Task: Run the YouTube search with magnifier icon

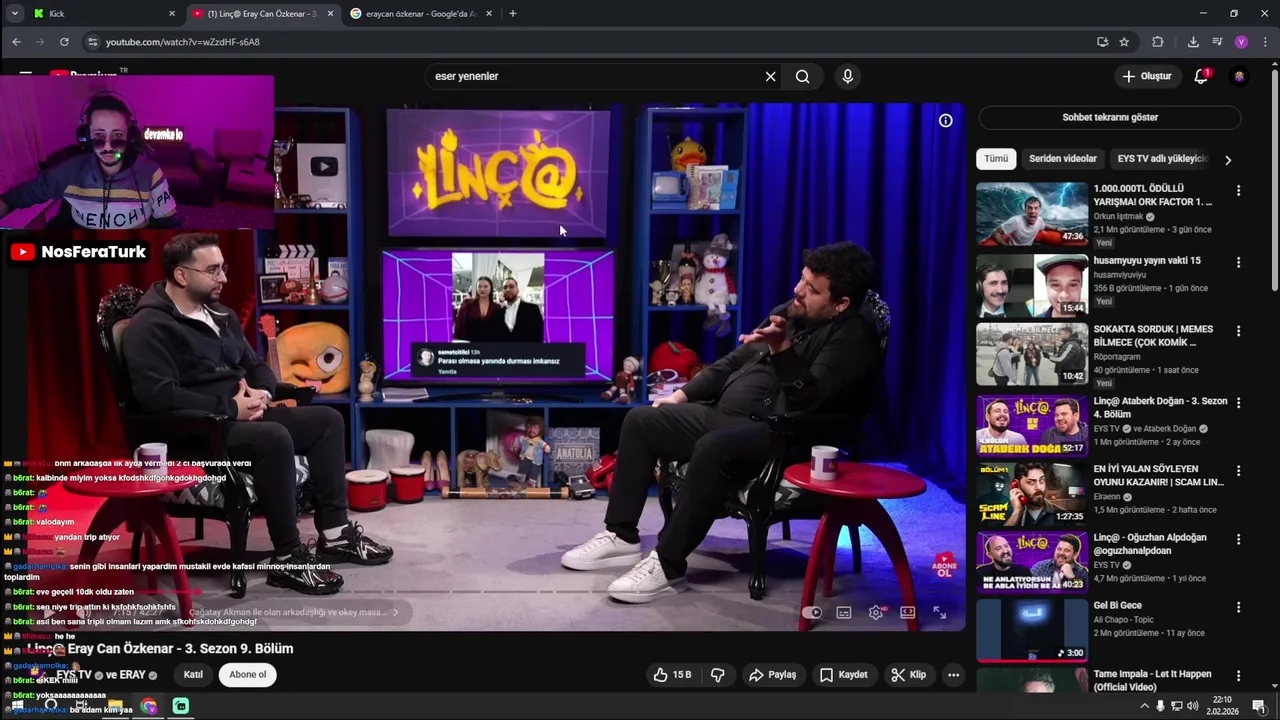Action: 802,76
